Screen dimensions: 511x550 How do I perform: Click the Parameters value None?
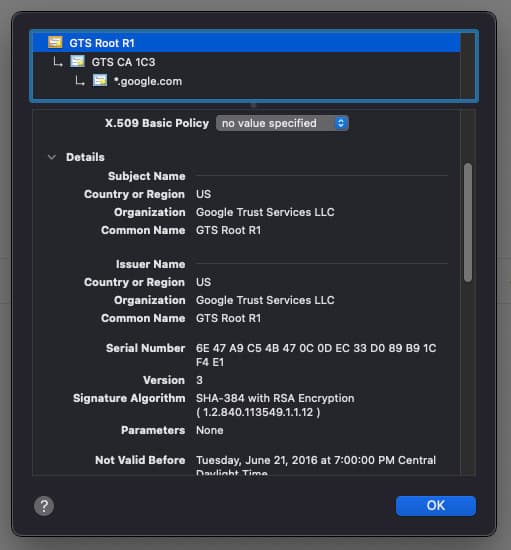[x=209, y=430]
